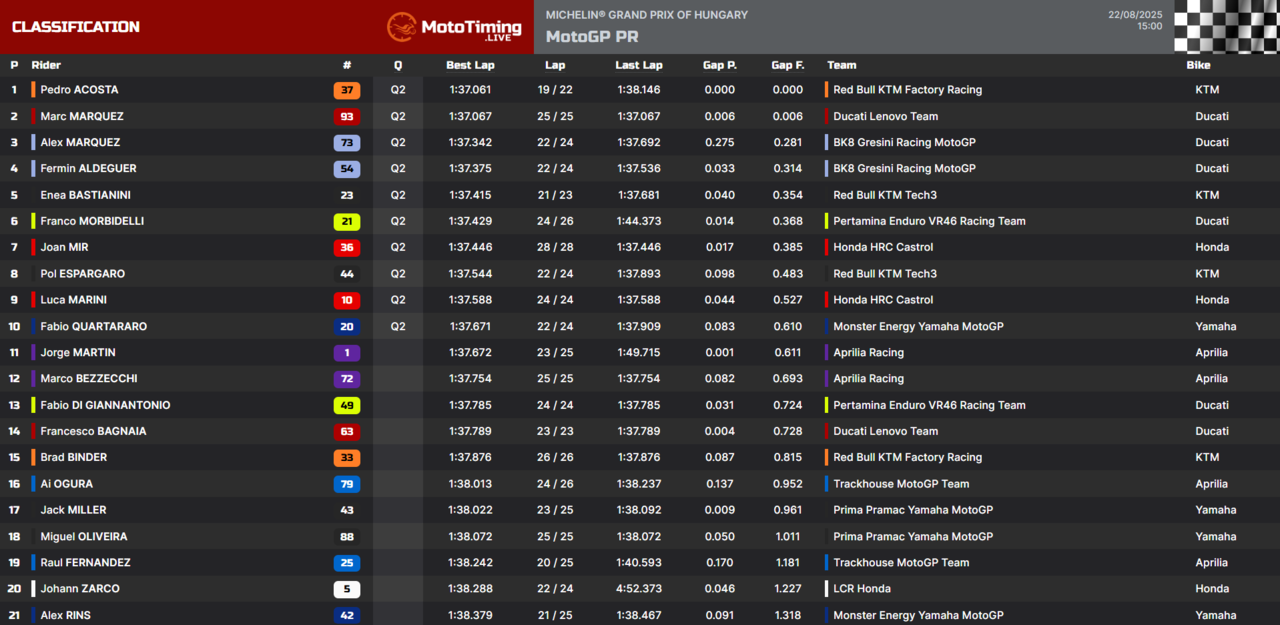This screenshot has height=625, width=1280.
Task: Click Raul Fernandez's gap 0.170
Action: coord(720,562)
